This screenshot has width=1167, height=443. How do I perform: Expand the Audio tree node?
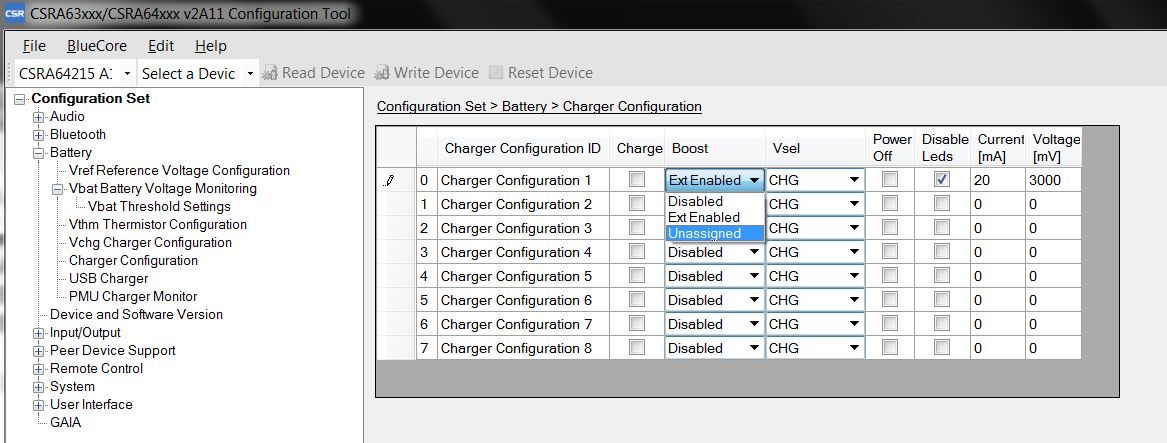39,117
